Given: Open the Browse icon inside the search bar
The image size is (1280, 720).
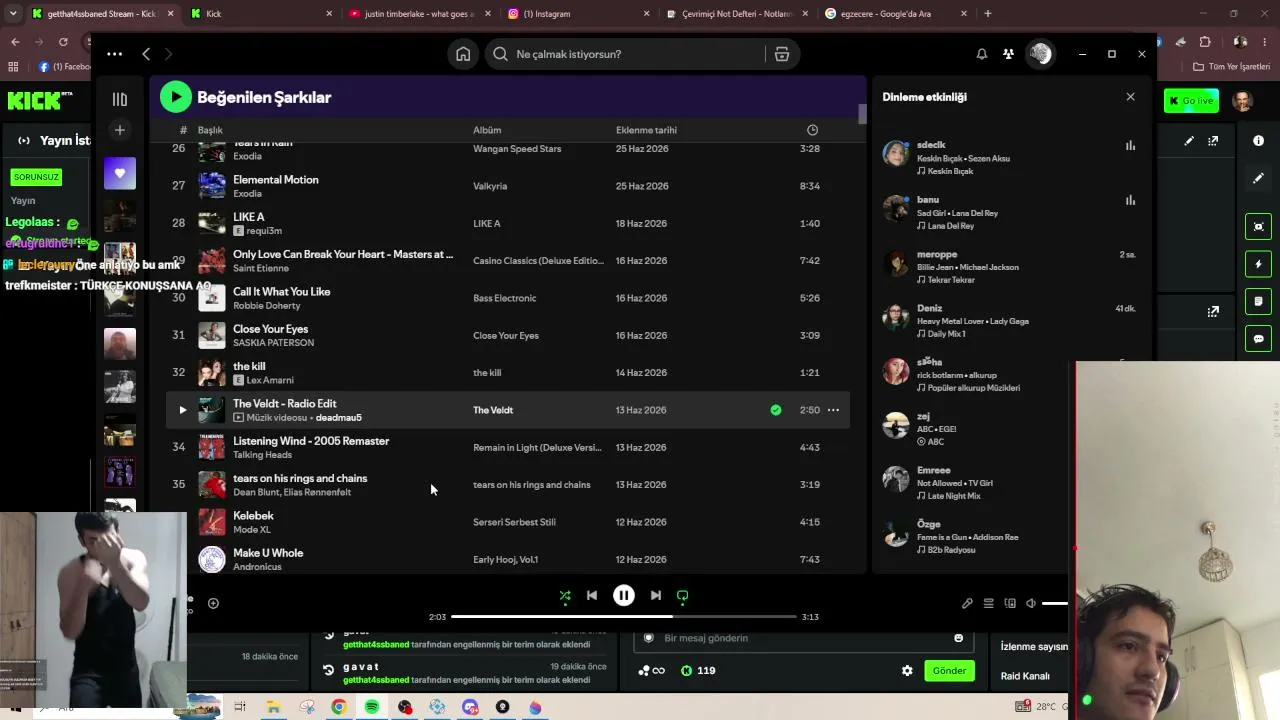Looking at the screenshot, I should (782, 54).
